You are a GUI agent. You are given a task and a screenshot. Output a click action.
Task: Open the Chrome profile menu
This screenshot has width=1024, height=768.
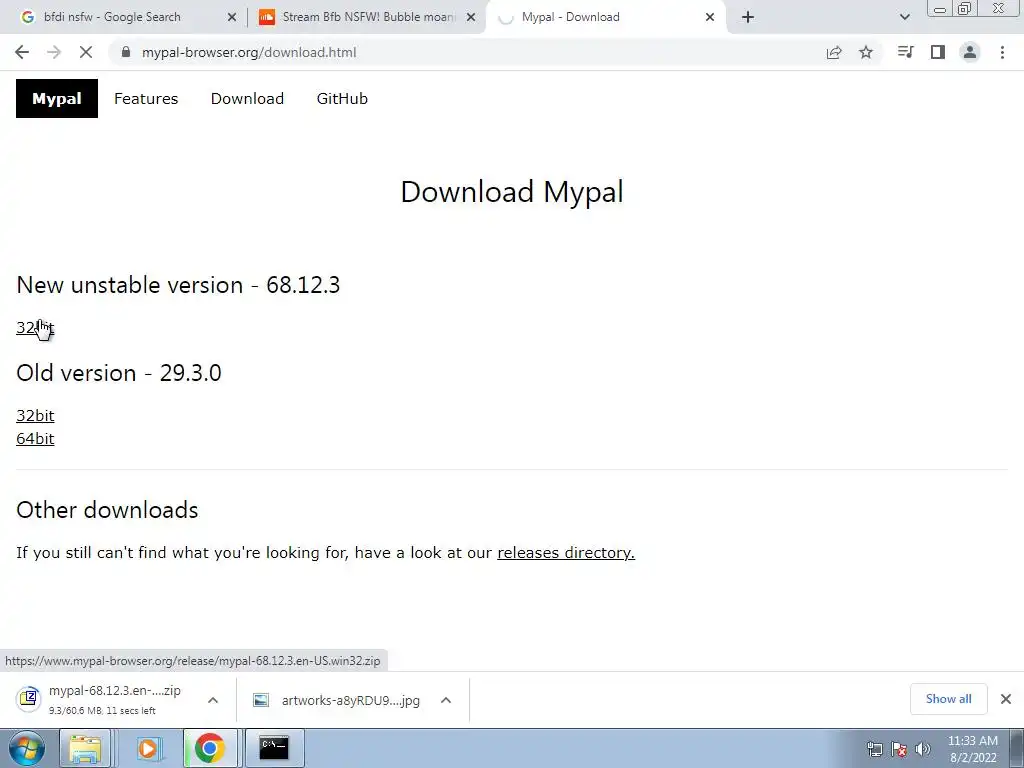coord(970,52)
